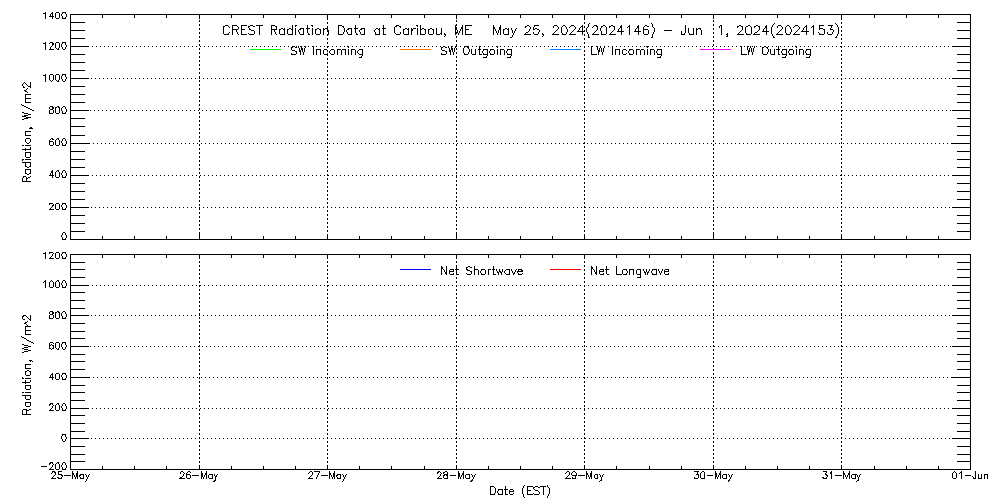Screen dimensions: 1000x500
Task: Click the Date (EST) axis title
Action: point(519,491)
